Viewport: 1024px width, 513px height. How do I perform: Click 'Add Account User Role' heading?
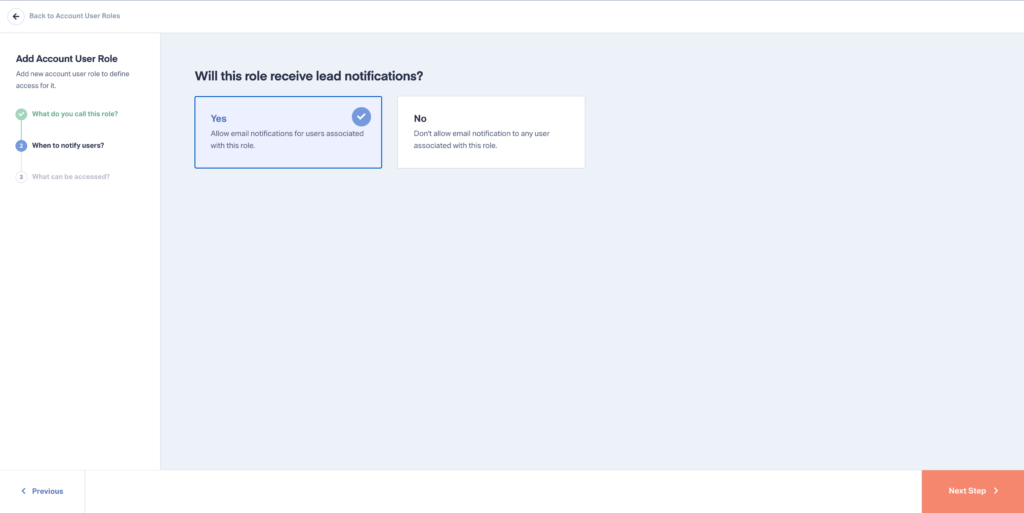click(67, 59)
